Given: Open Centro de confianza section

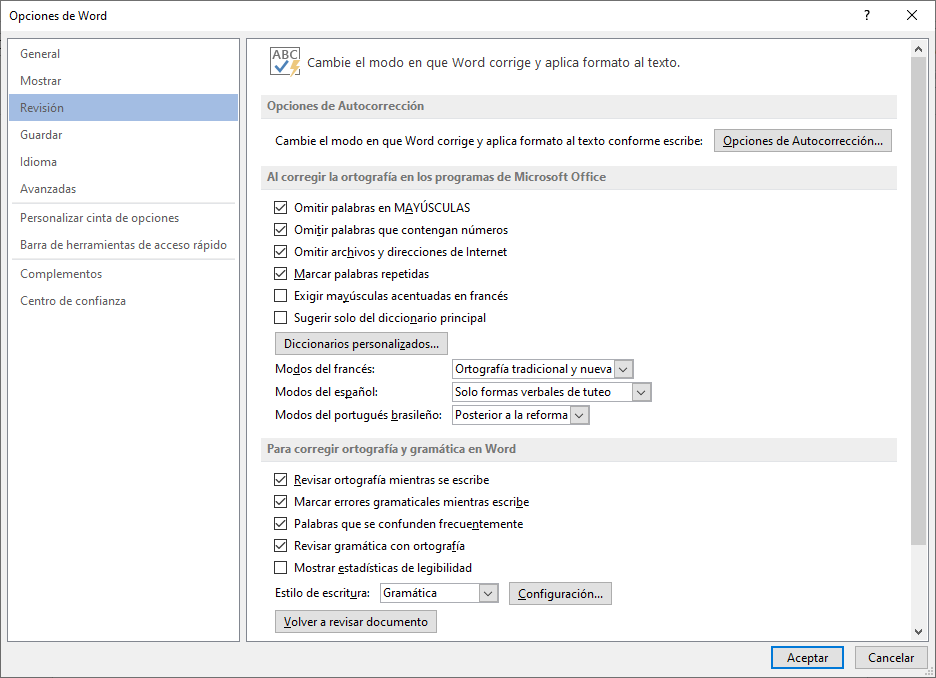Looking at the screenshot, I should pos(73,301).
